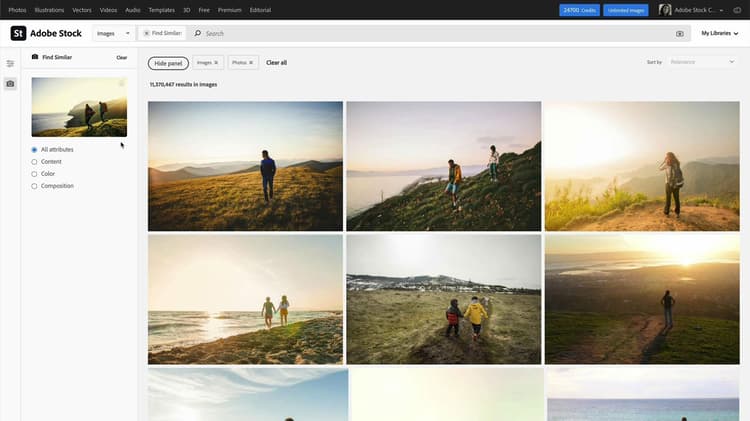Click the Hide panel button

tap(168, 63)
